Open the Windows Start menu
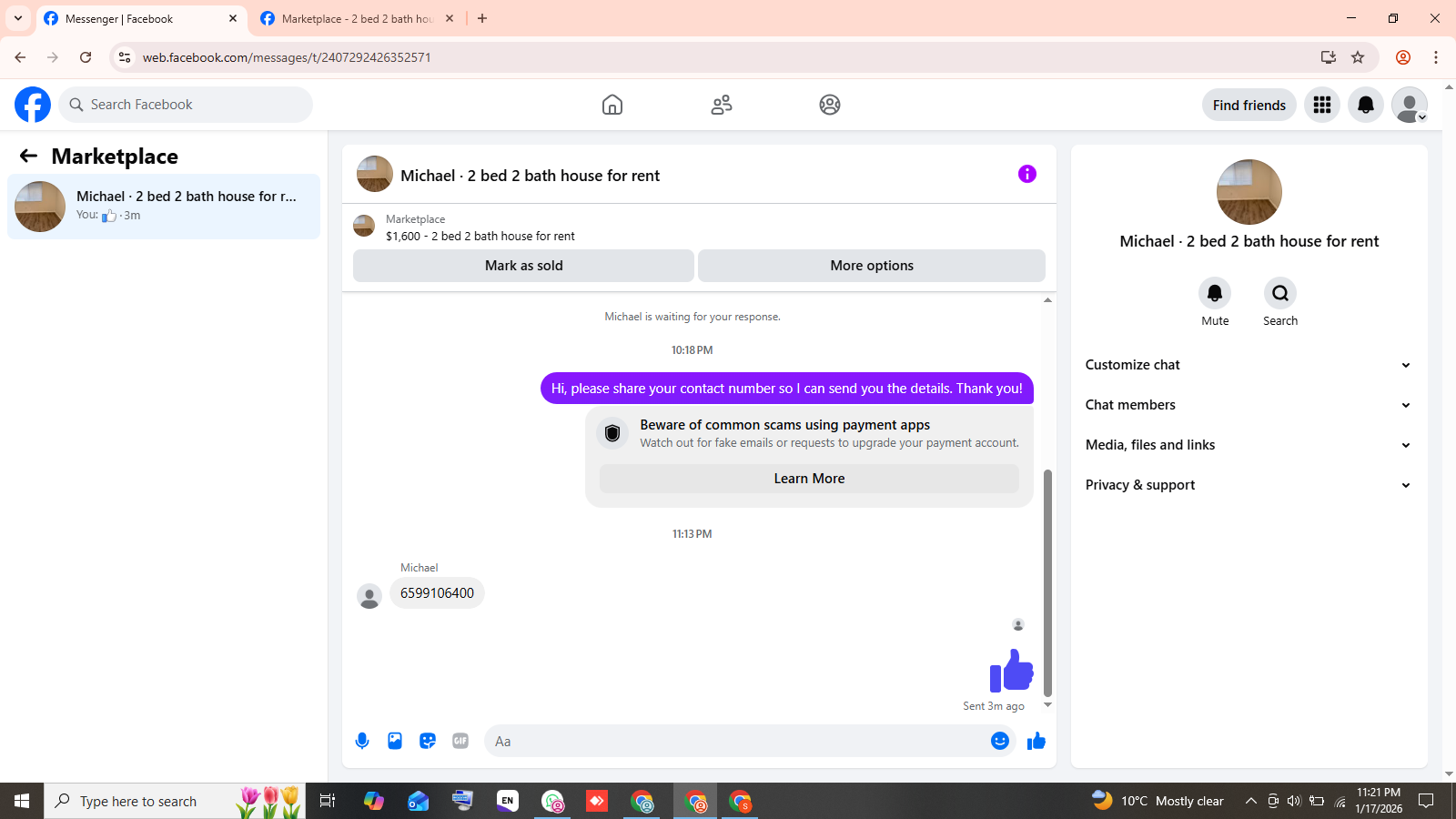 pos(22,801)
